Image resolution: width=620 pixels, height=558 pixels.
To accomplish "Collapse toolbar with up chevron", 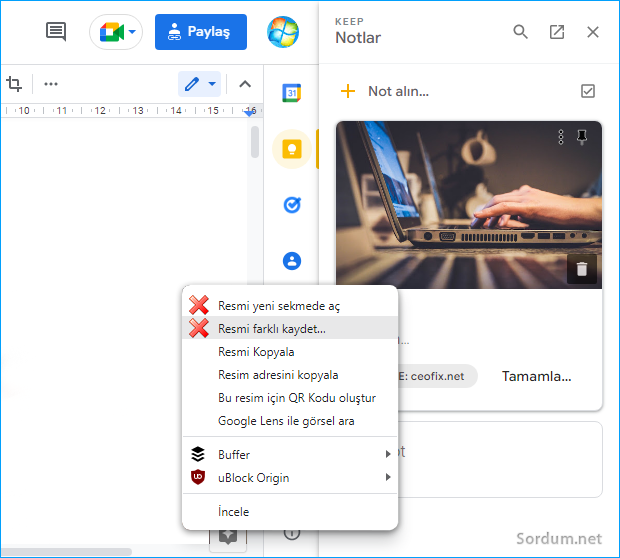I will (244, 84).
